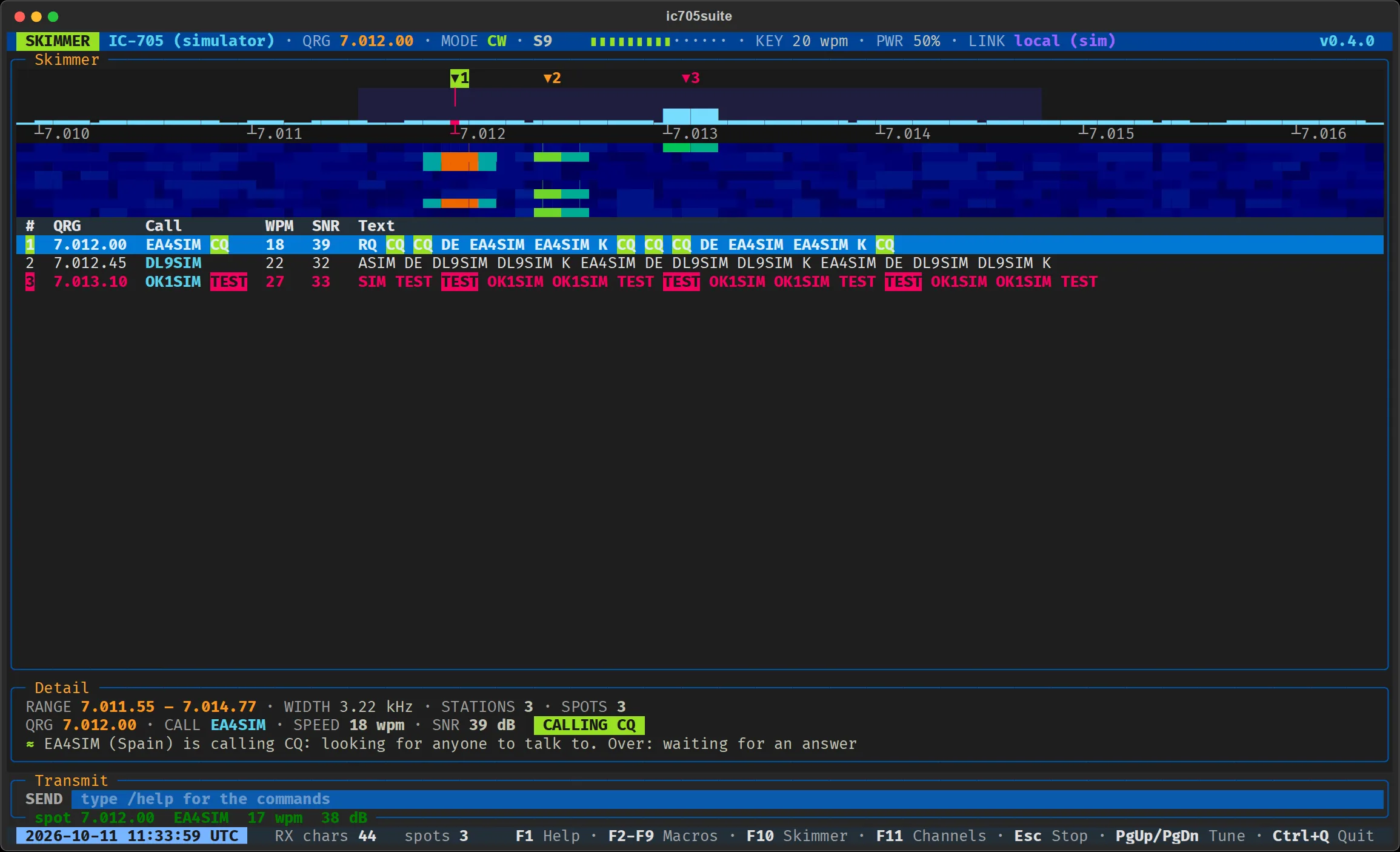Click station marker ▾1 on spectrum

(x=459, y=78)
